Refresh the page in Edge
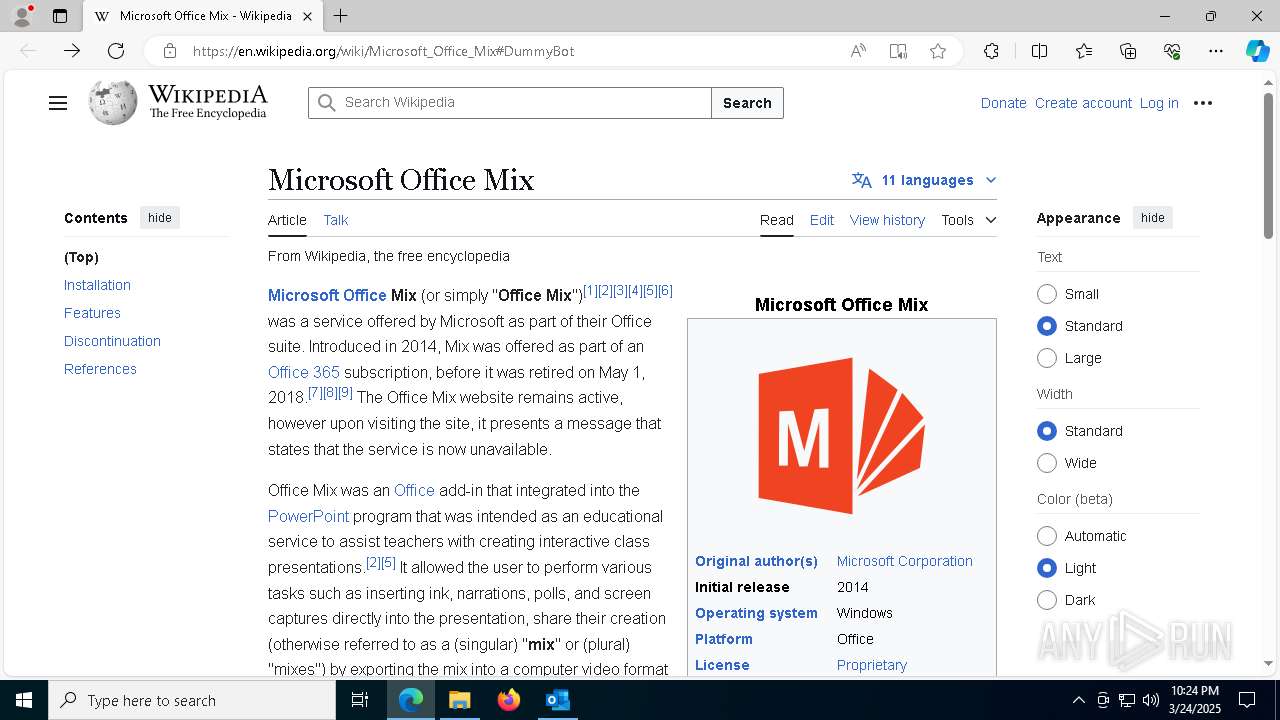The height and width of the screenshot is (720, 1280). 116,51
